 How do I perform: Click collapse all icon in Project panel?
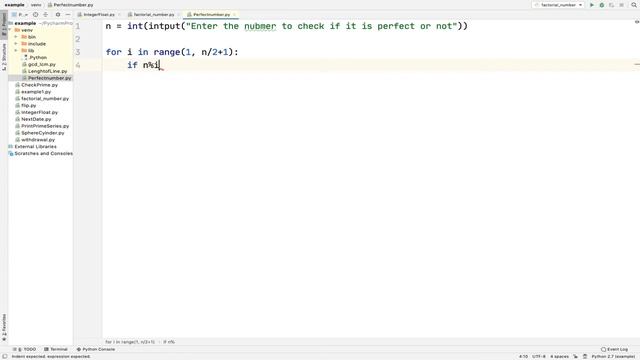click(46, 14)
